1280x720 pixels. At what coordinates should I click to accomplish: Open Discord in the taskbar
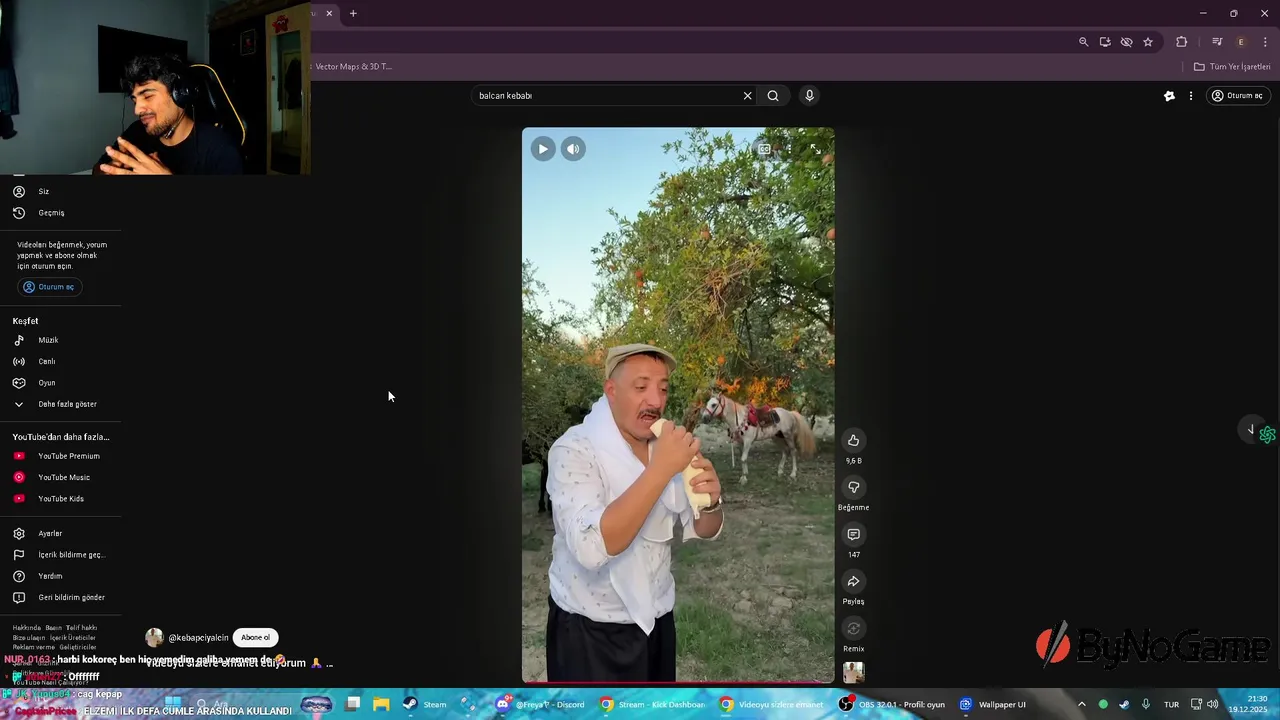pos(541,704)
